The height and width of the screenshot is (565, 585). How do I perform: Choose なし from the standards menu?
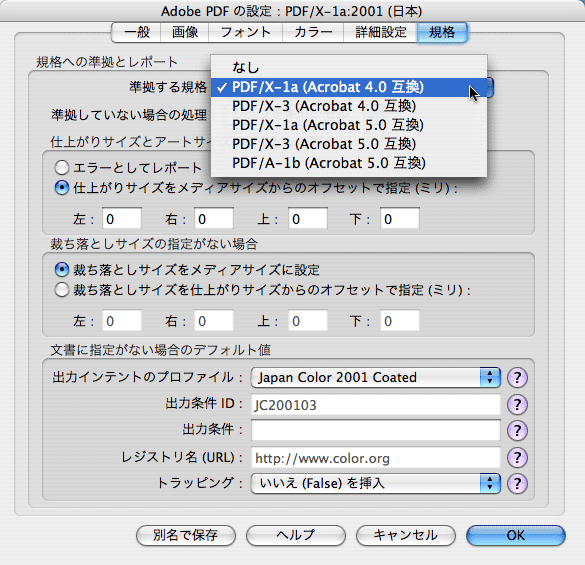[349, 68]
